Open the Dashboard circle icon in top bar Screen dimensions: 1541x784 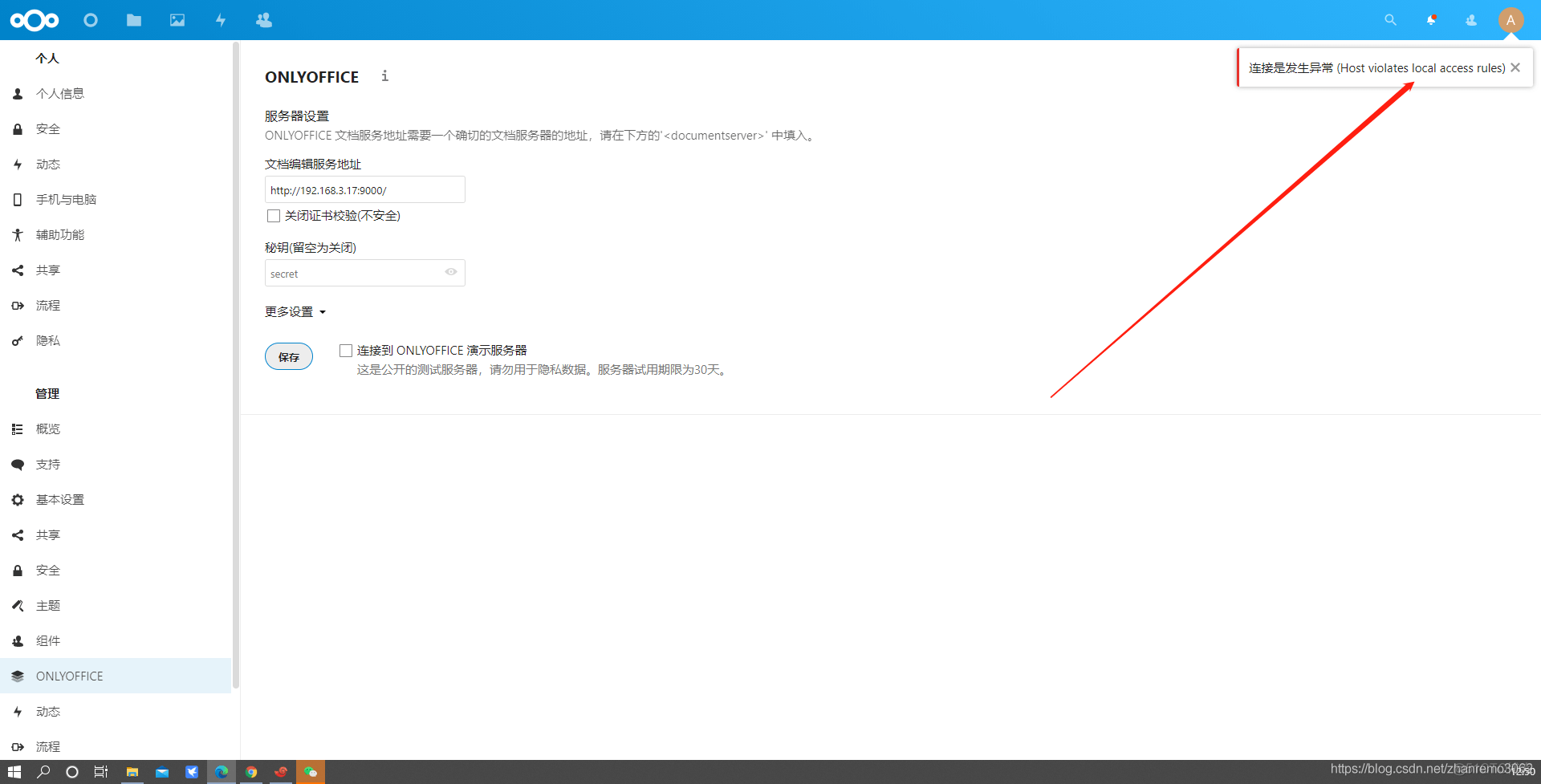[x=91, y=20]
